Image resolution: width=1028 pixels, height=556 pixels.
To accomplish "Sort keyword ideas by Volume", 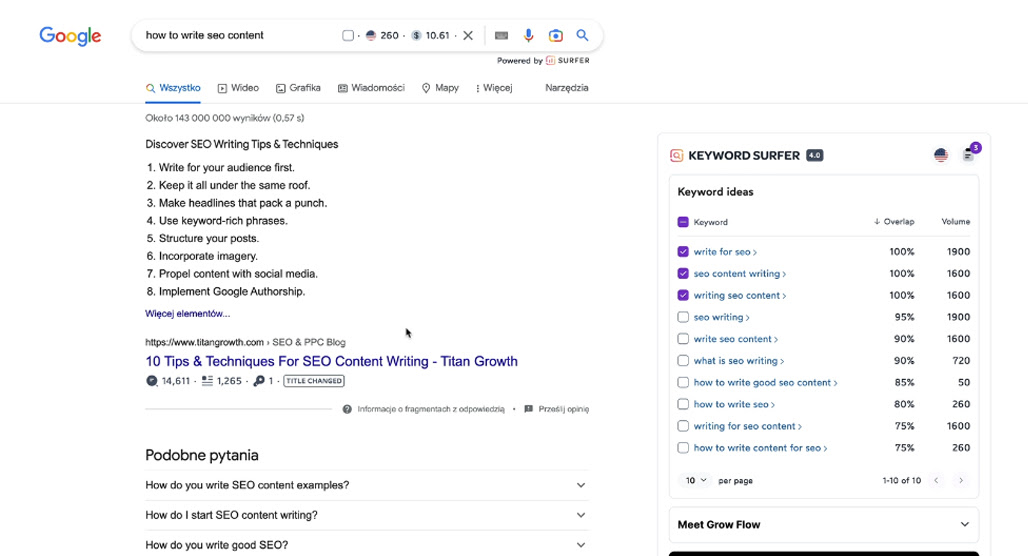I will click(x=956, y=222).
